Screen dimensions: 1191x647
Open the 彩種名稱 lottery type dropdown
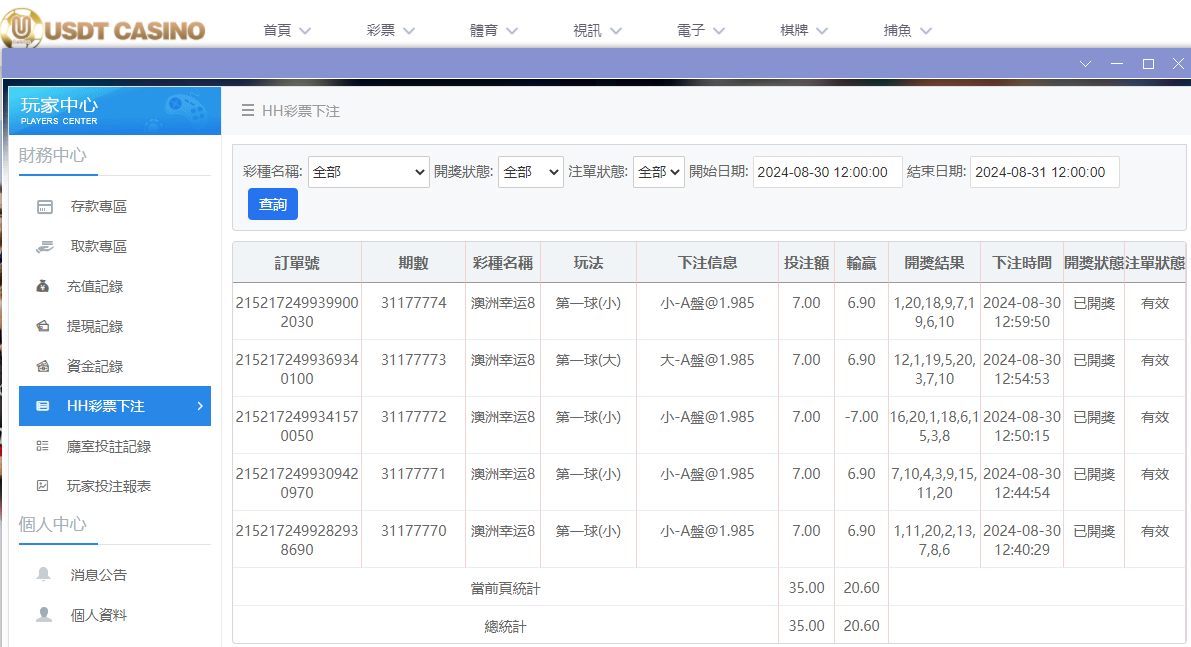[x=368, y=171]
